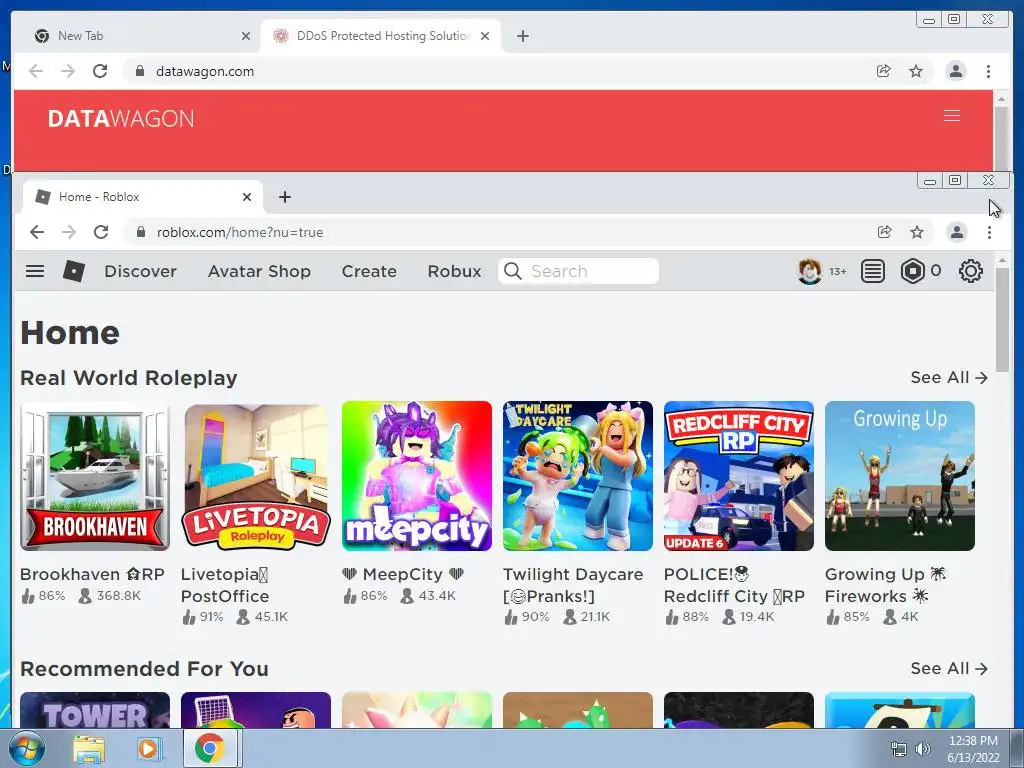
Task: Open the MeepCity game thumbnail
Action: click(417, 476)
